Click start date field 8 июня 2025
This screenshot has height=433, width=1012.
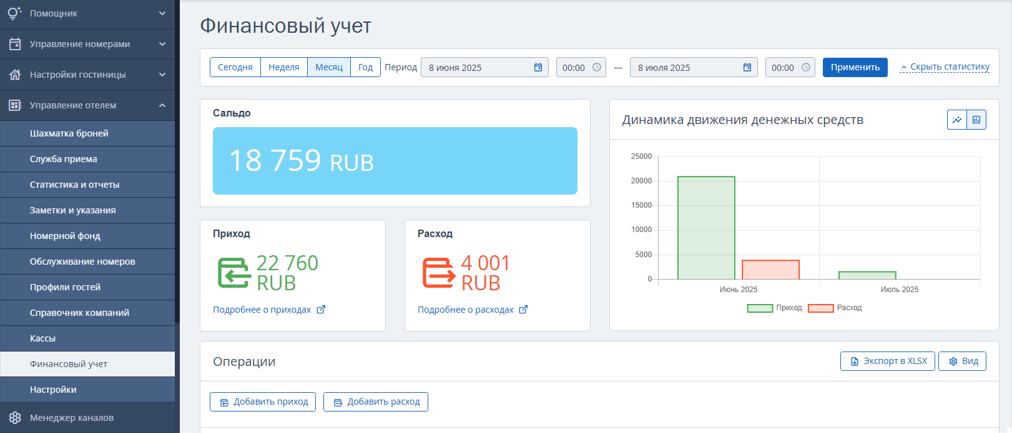[x=485, y=67]
